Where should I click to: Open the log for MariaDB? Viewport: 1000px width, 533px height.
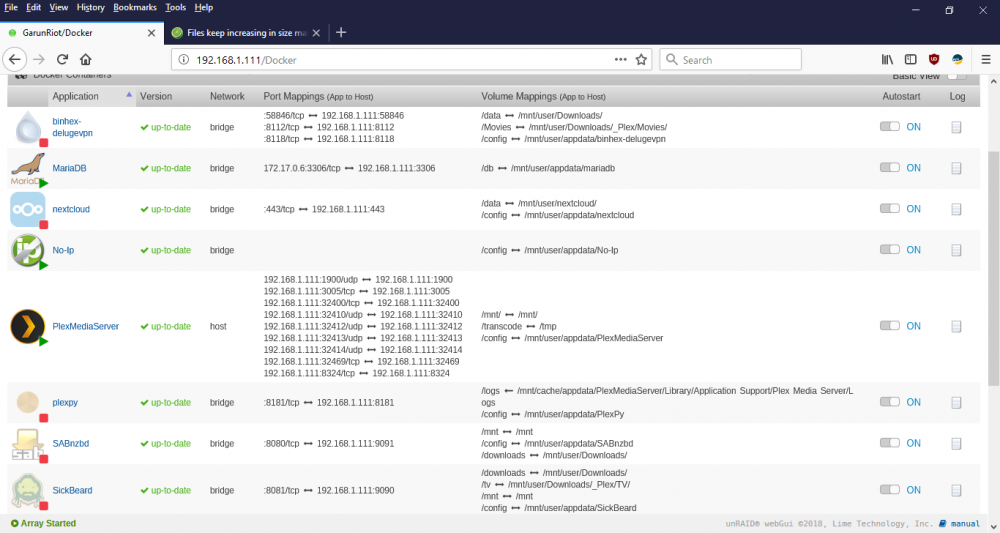(x=956, y=168)
